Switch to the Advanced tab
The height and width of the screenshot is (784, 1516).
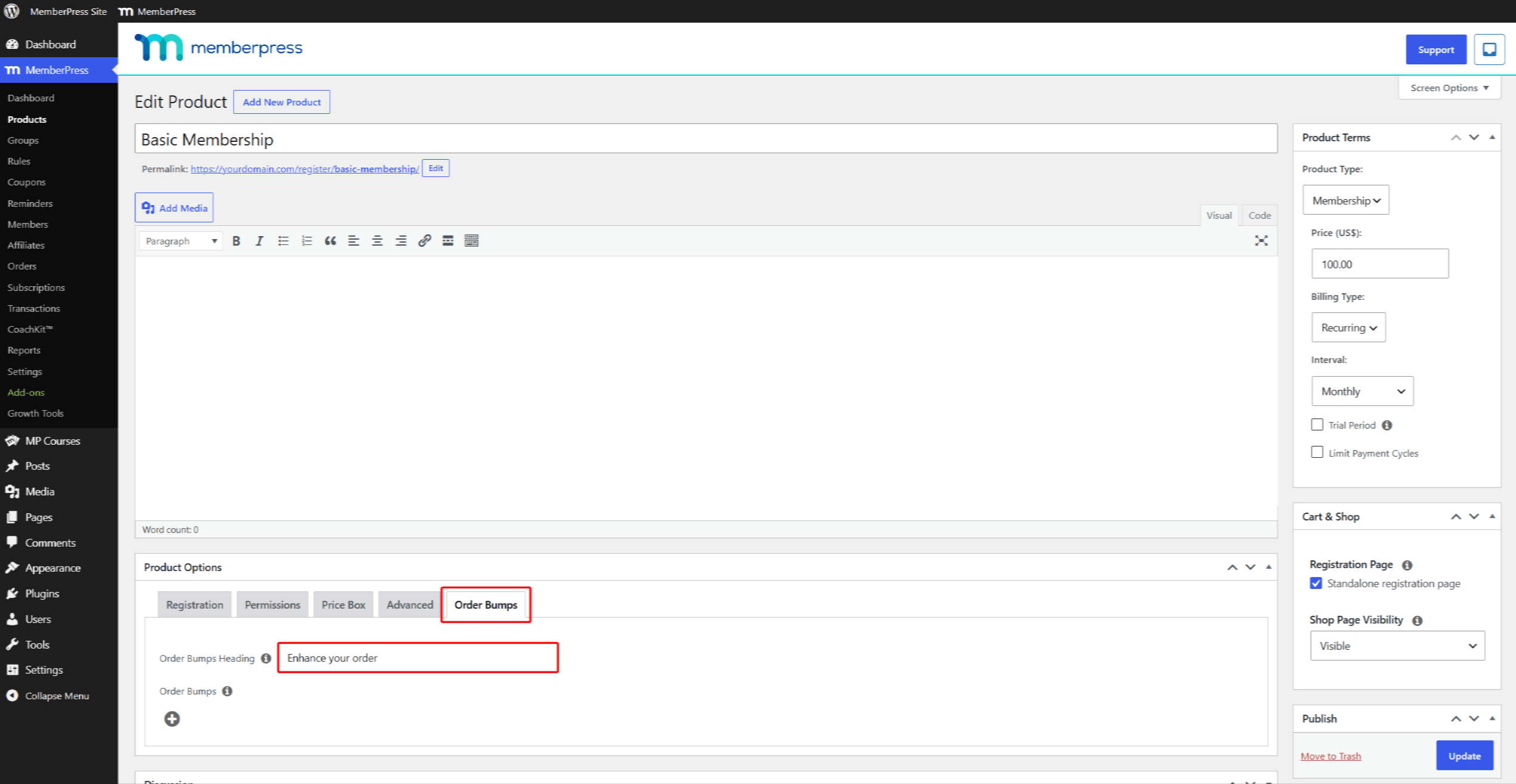point(410,605)
